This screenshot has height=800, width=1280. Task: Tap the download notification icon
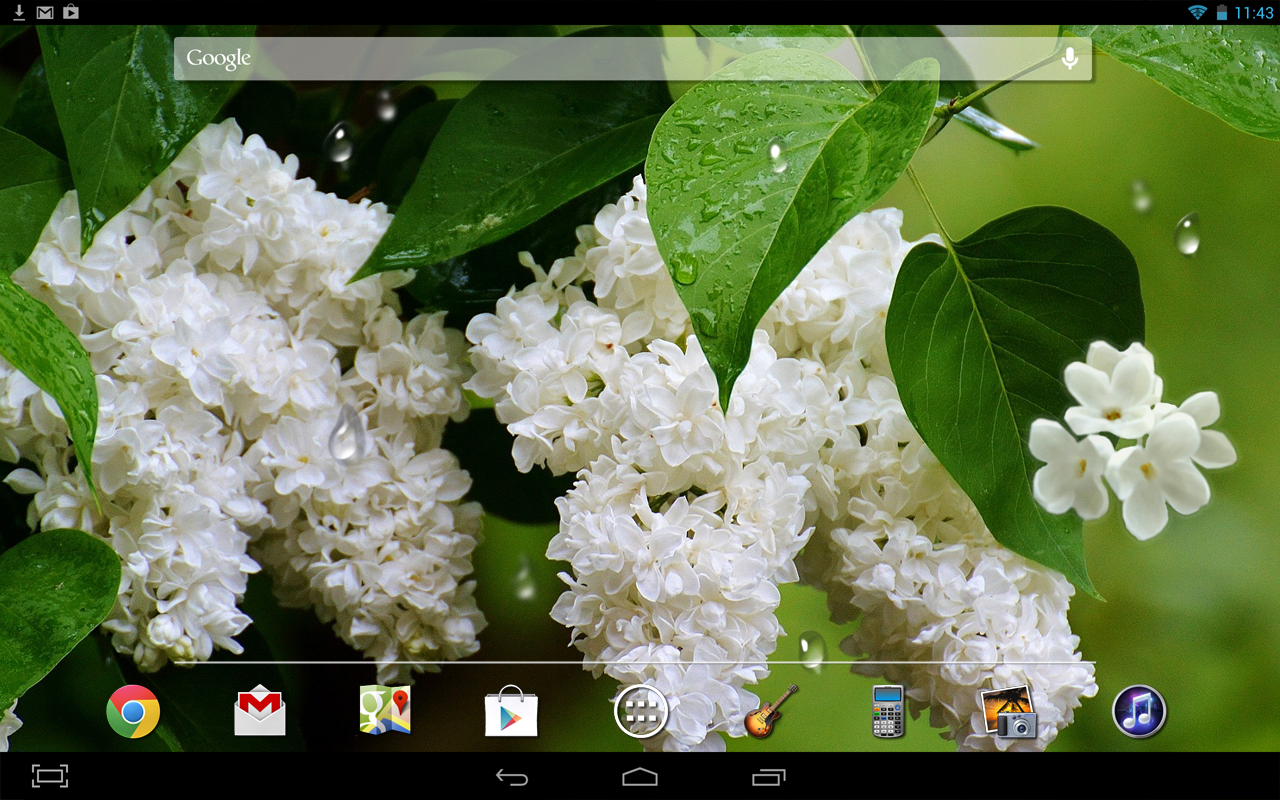[19, 12]
